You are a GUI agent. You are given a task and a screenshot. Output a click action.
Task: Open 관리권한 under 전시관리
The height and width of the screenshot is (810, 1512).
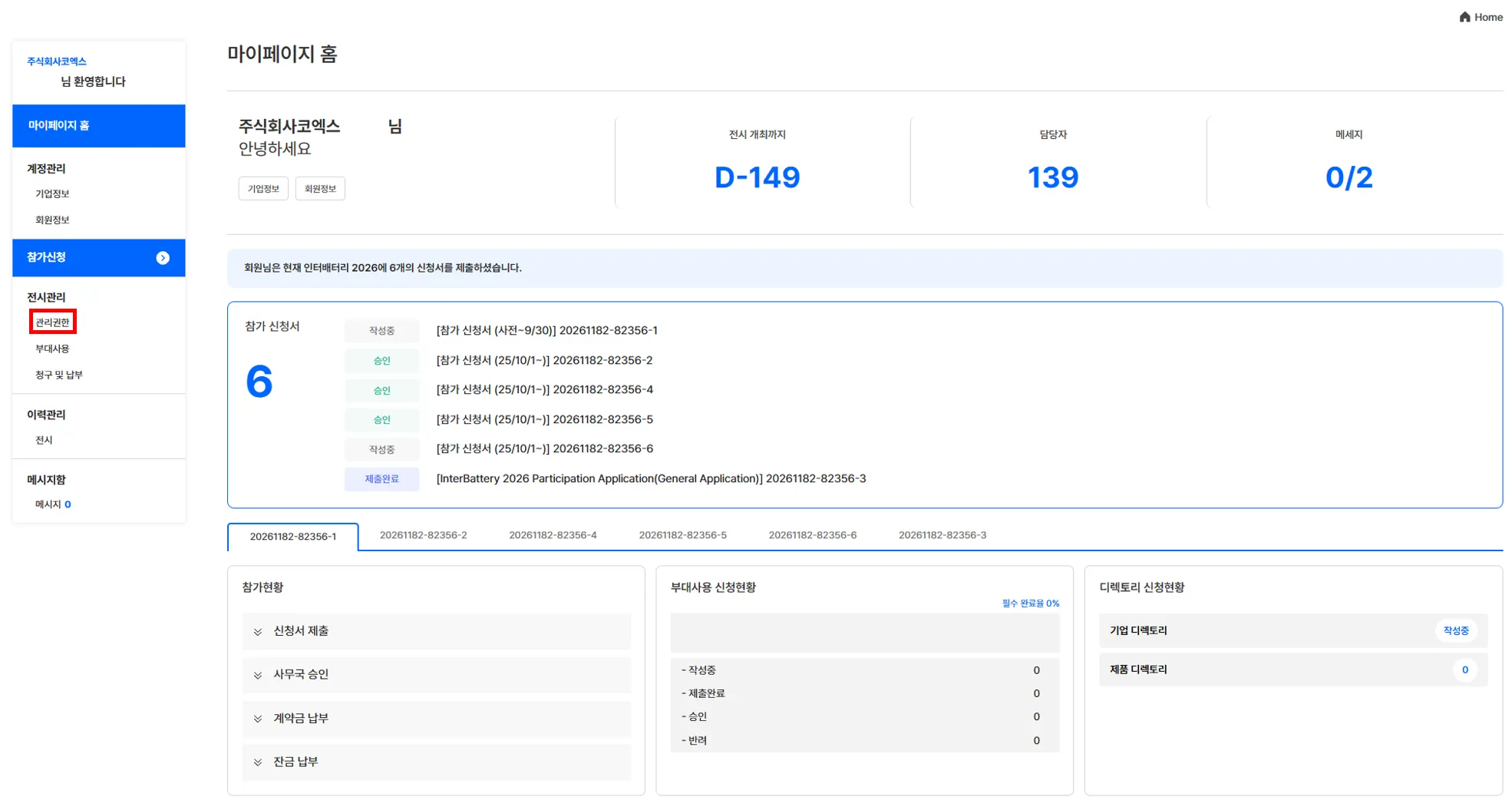click(52, 322)
